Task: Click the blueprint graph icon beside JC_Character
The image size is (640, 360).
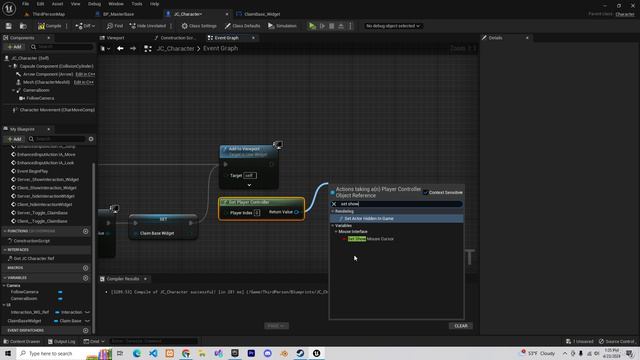Action: tap(148, 49)
